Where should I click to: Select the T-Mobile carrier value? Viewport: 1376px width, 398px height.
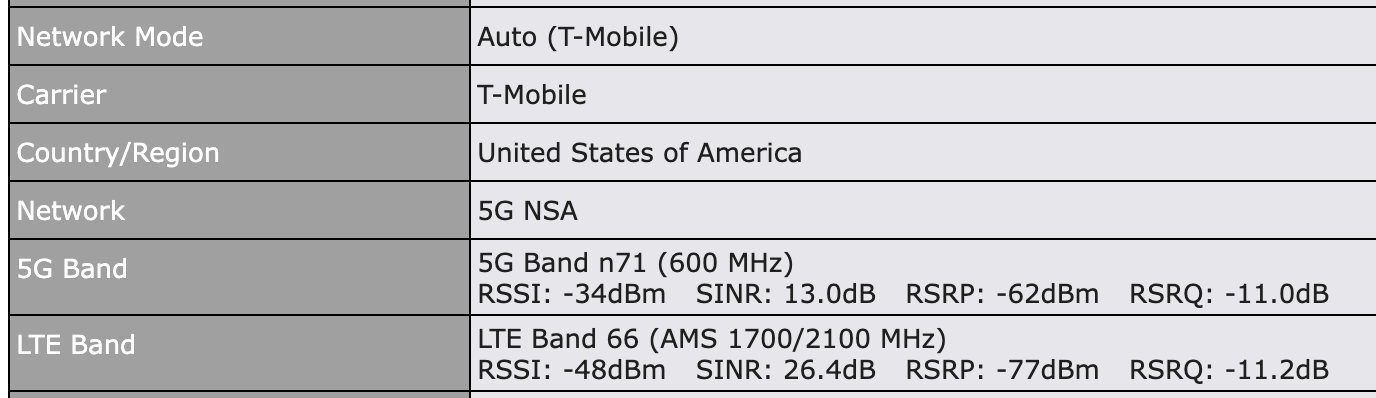532,96
